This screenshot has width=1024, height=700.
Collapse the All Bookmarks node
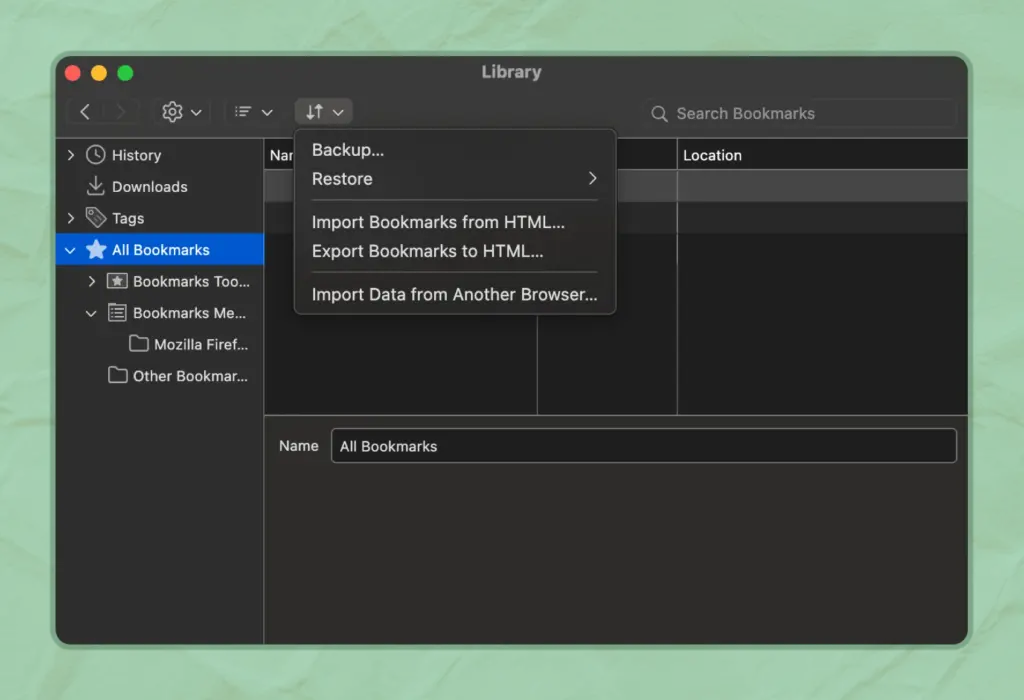tap(70, 250)
